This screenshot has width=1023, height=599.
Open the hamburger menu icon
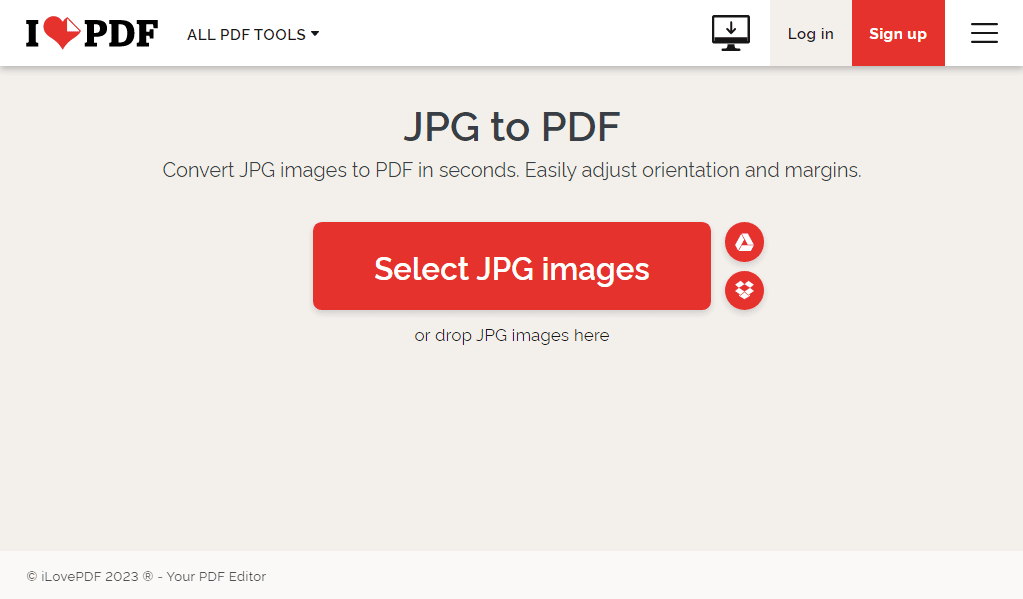[984, 33]
